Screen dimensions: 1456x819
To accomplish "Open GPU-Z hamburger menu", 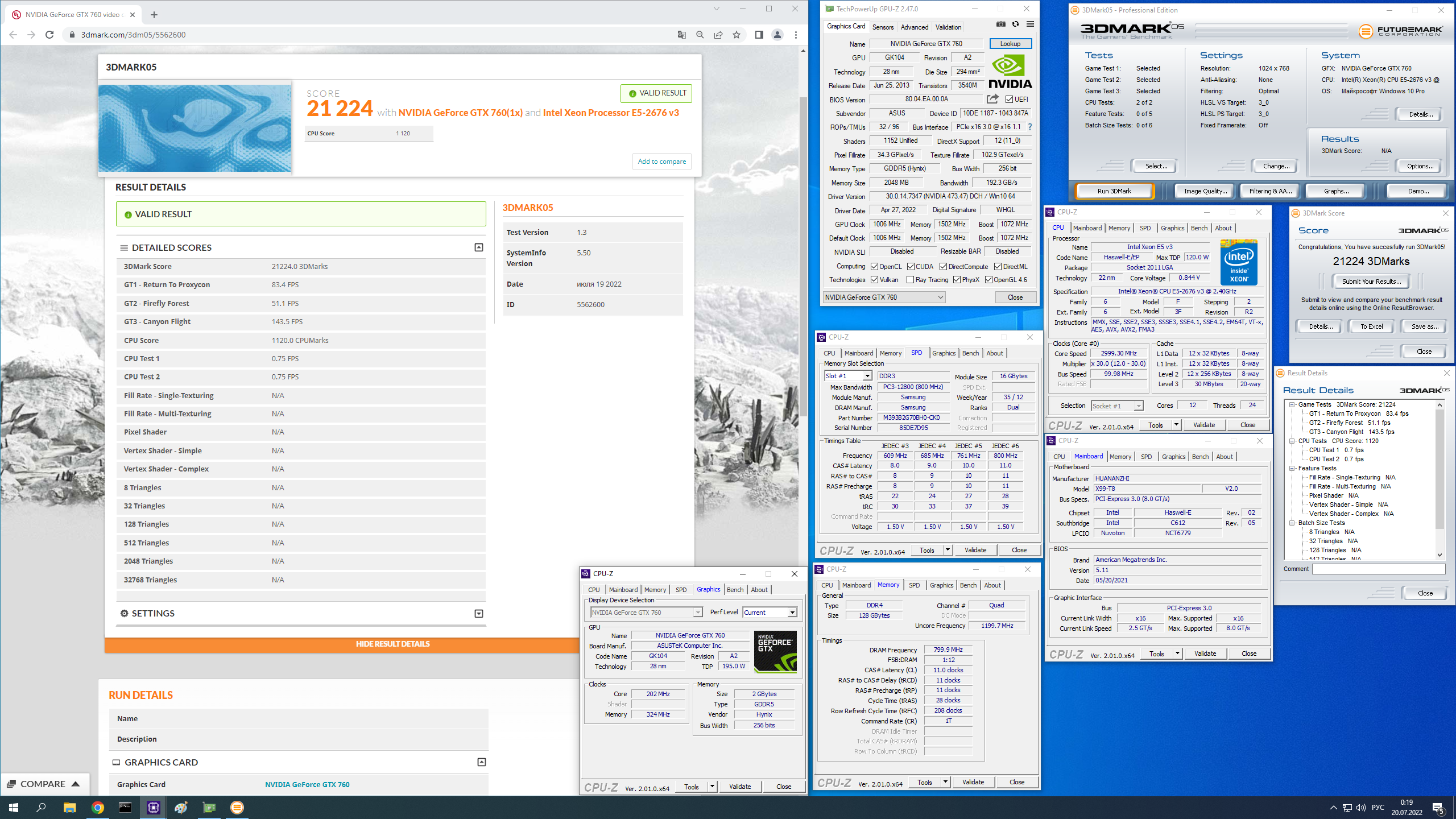I will 1030,24.
